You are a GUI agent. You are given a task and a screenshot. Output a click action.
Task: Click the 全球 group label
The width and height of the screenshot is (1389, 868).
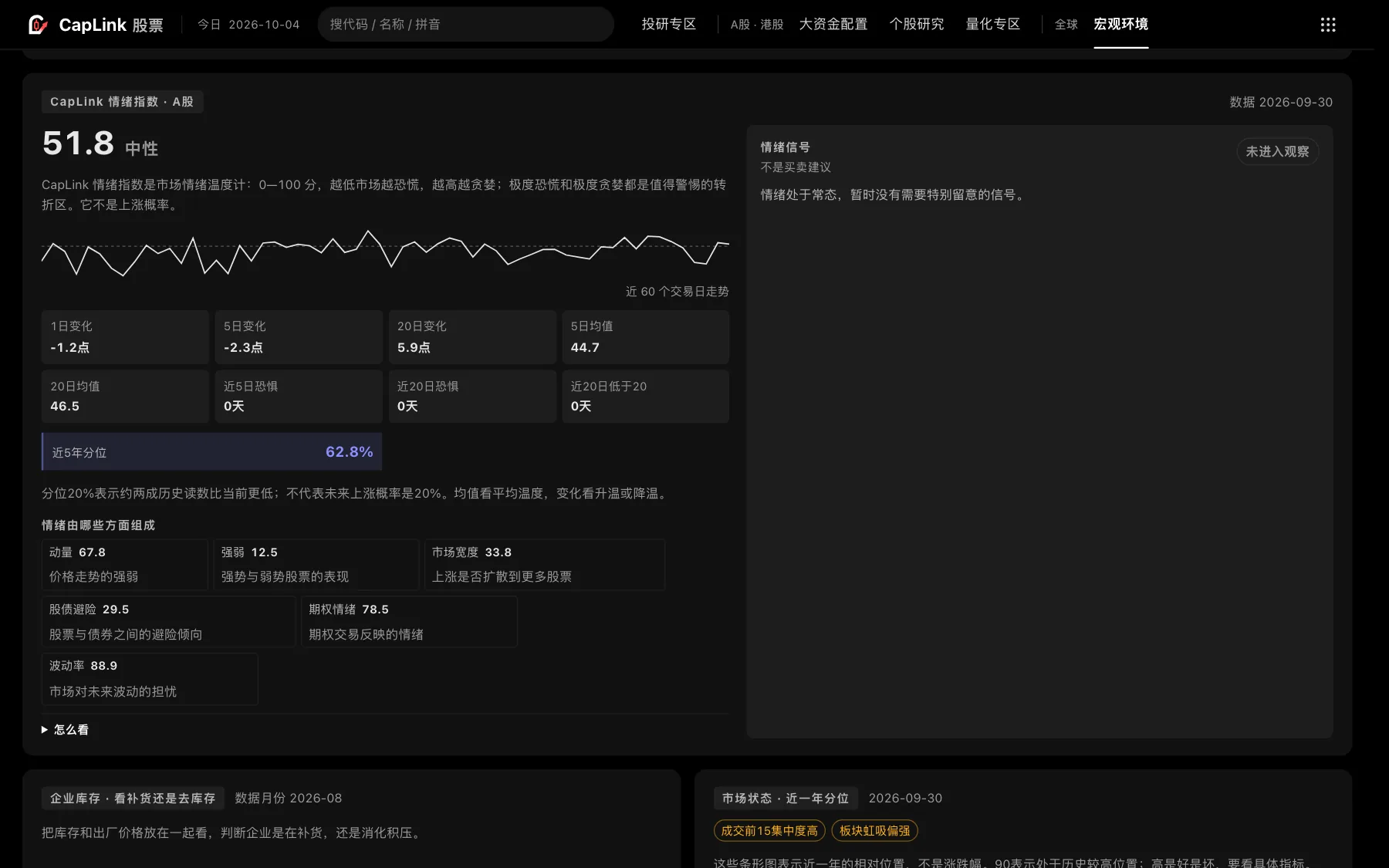point(1066,25)
